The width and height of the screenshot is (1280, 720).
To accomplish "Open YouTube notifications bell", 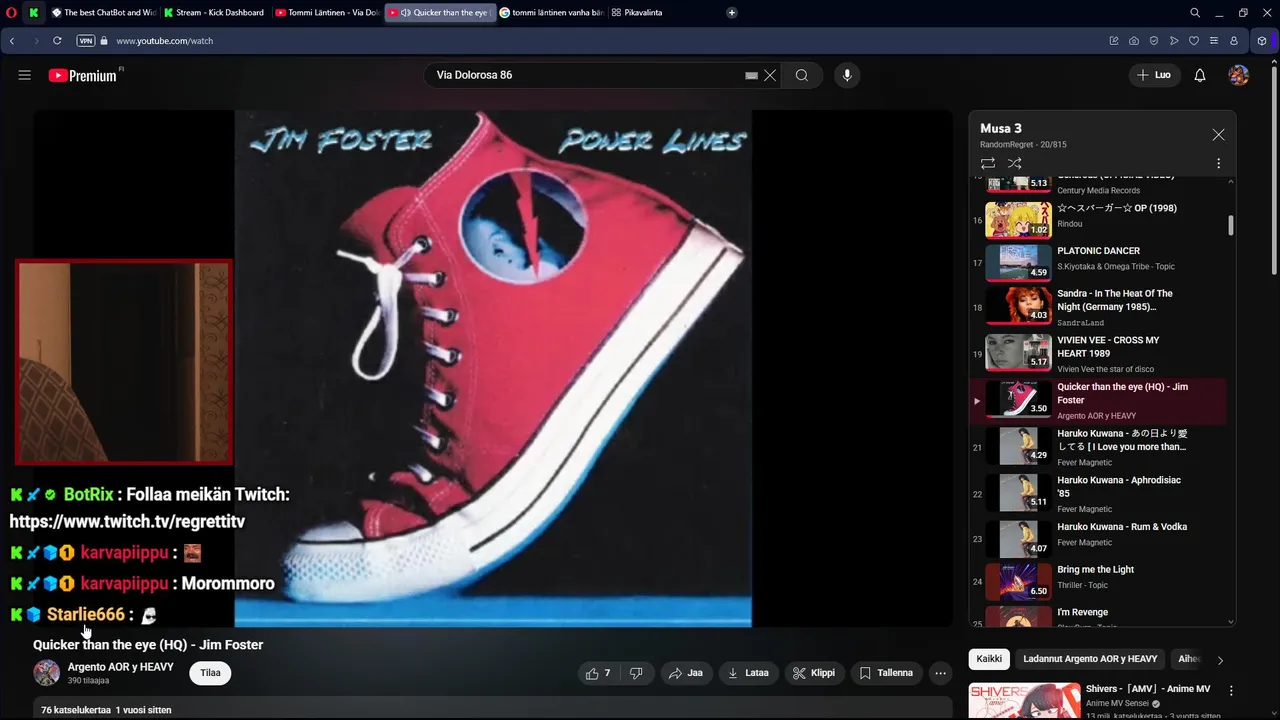I will 1200,75.
